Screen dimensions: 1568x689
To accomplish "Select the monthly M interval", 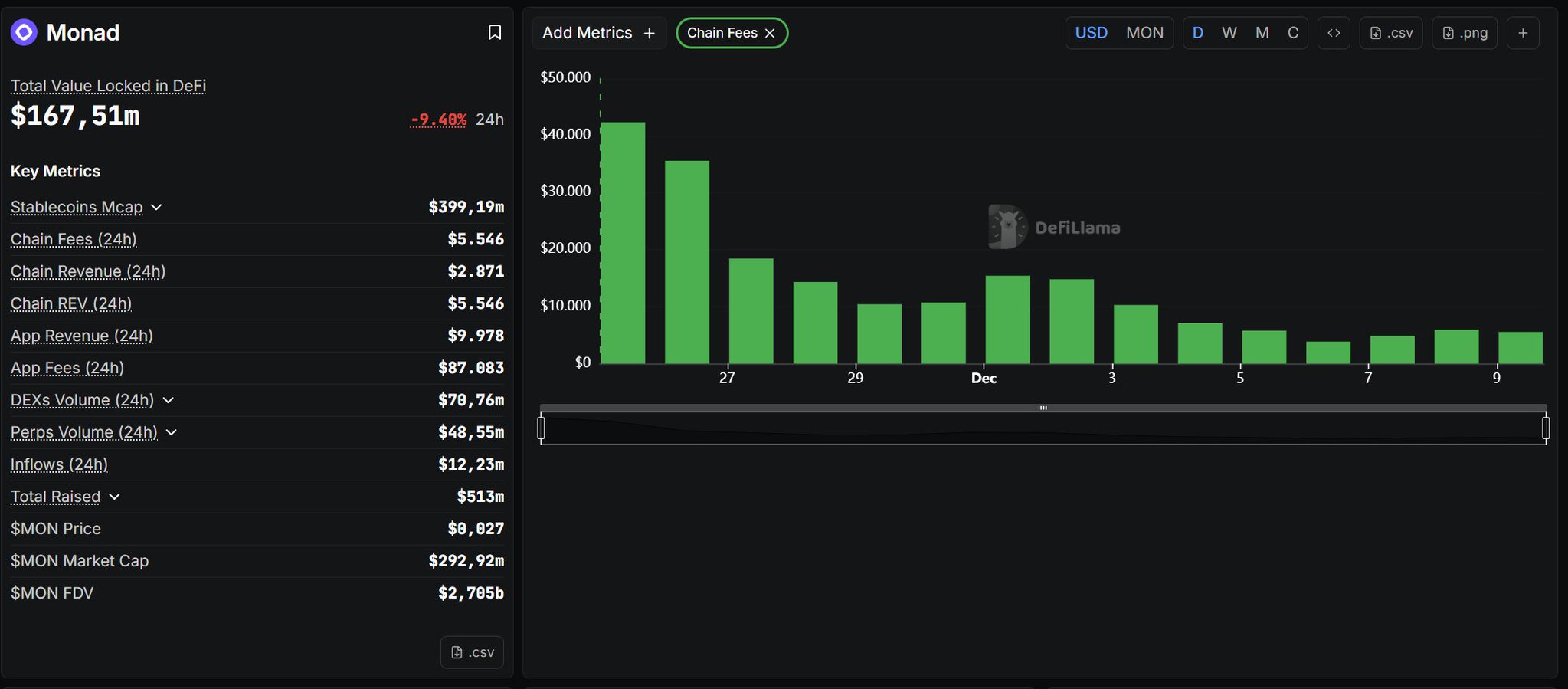I will [1262, 33].
